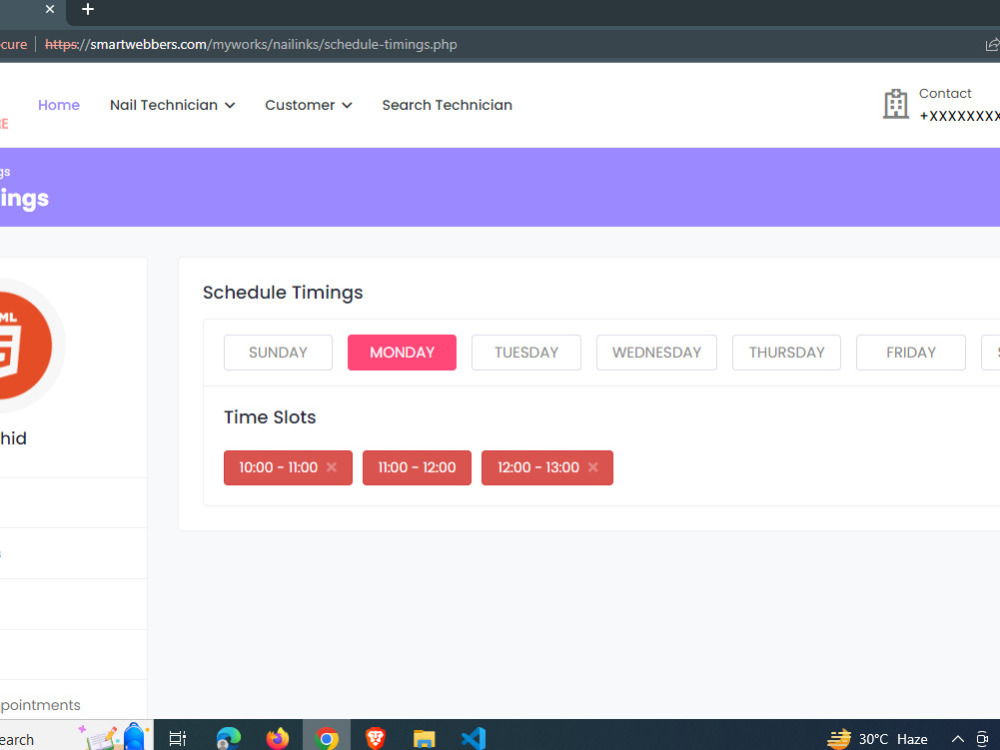Open File Explorer from the taskbar

[424, 739]
